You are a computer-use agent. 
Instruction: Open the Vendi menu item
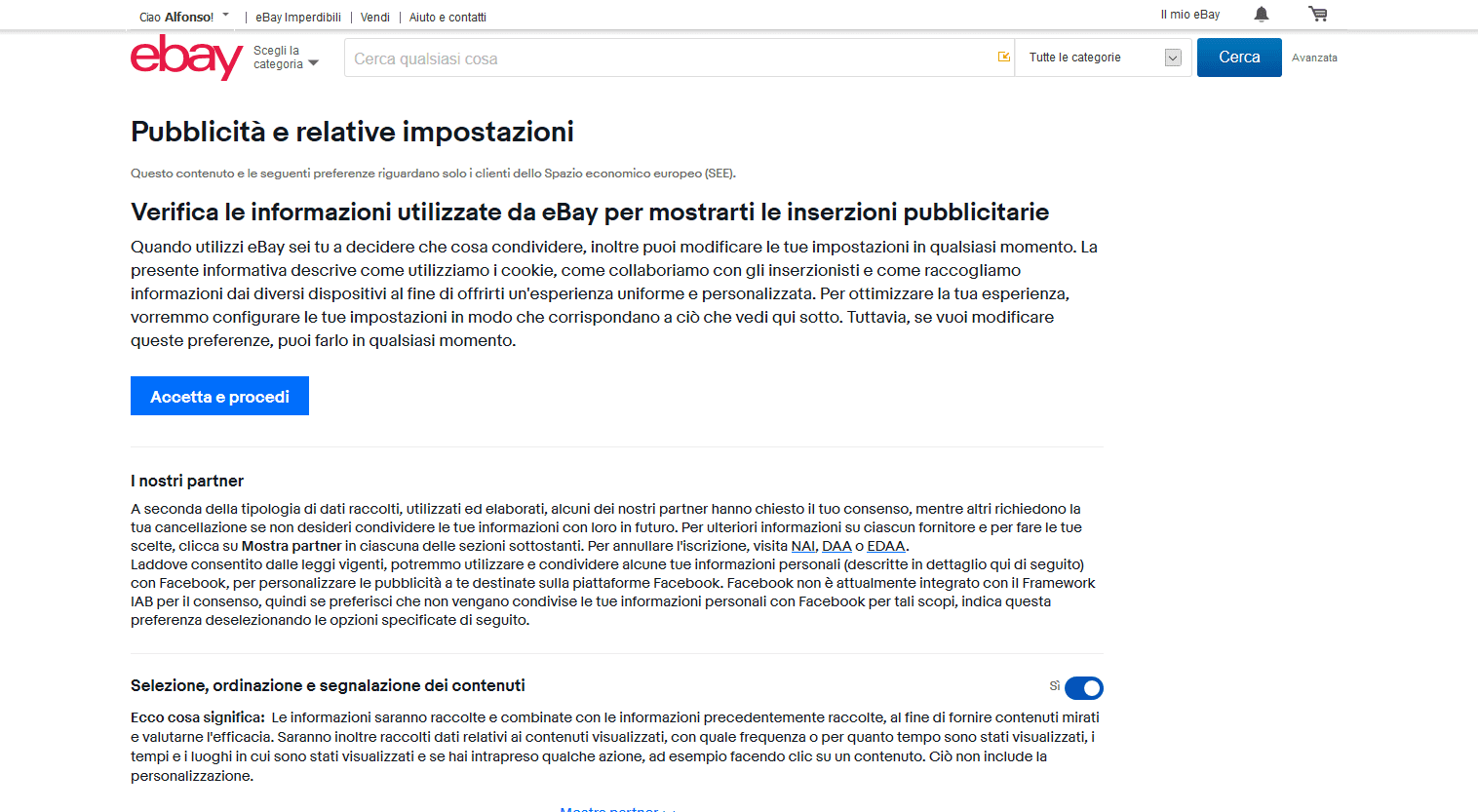point(374,18)
